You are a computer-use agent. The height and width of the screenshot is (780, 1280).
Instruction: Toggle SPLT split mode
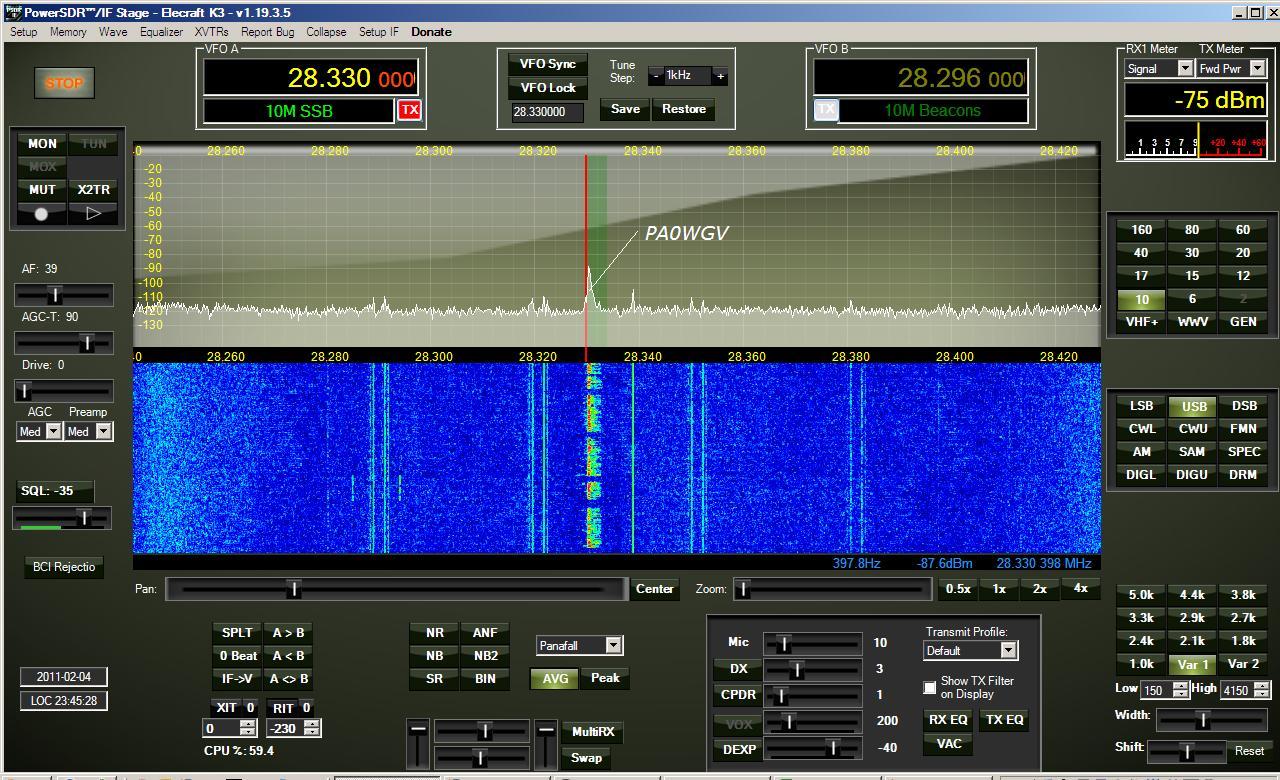[237, 633]
